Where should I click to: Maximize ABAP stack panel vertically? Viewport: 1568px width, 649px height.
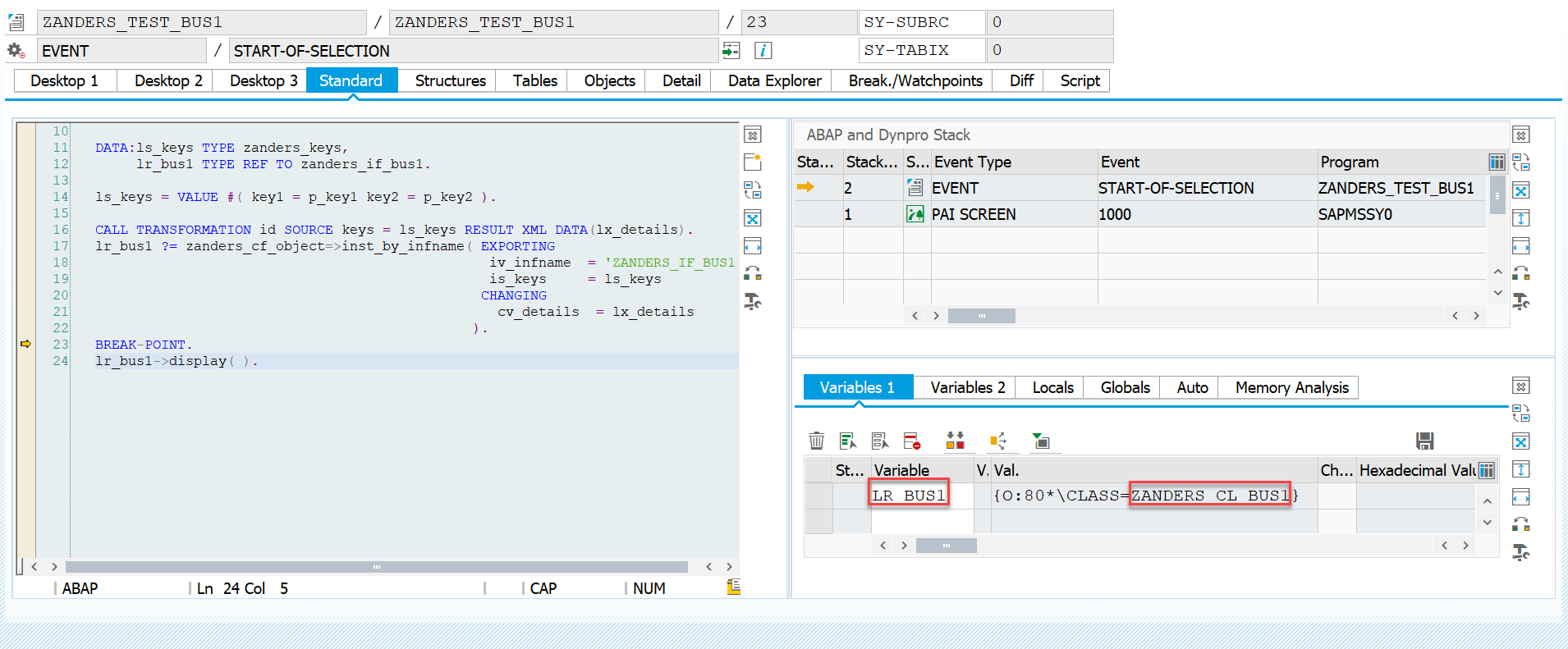tap(1521, 218)
